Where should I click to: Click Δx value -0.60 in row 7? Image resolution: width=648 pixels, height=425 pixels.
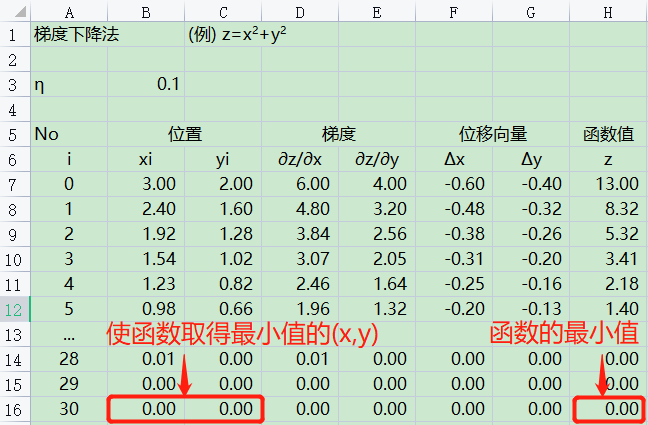[454, 183]
